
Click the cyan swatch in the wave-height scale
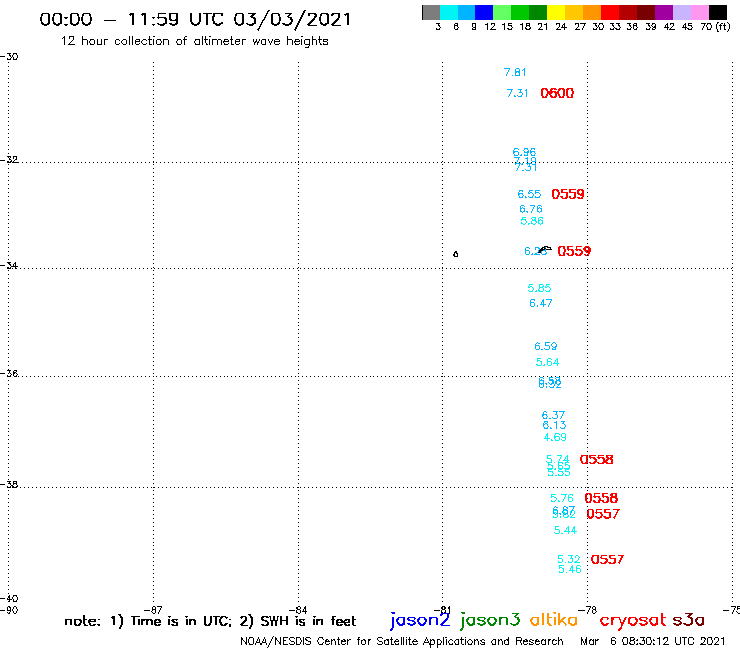pos(449,12)
